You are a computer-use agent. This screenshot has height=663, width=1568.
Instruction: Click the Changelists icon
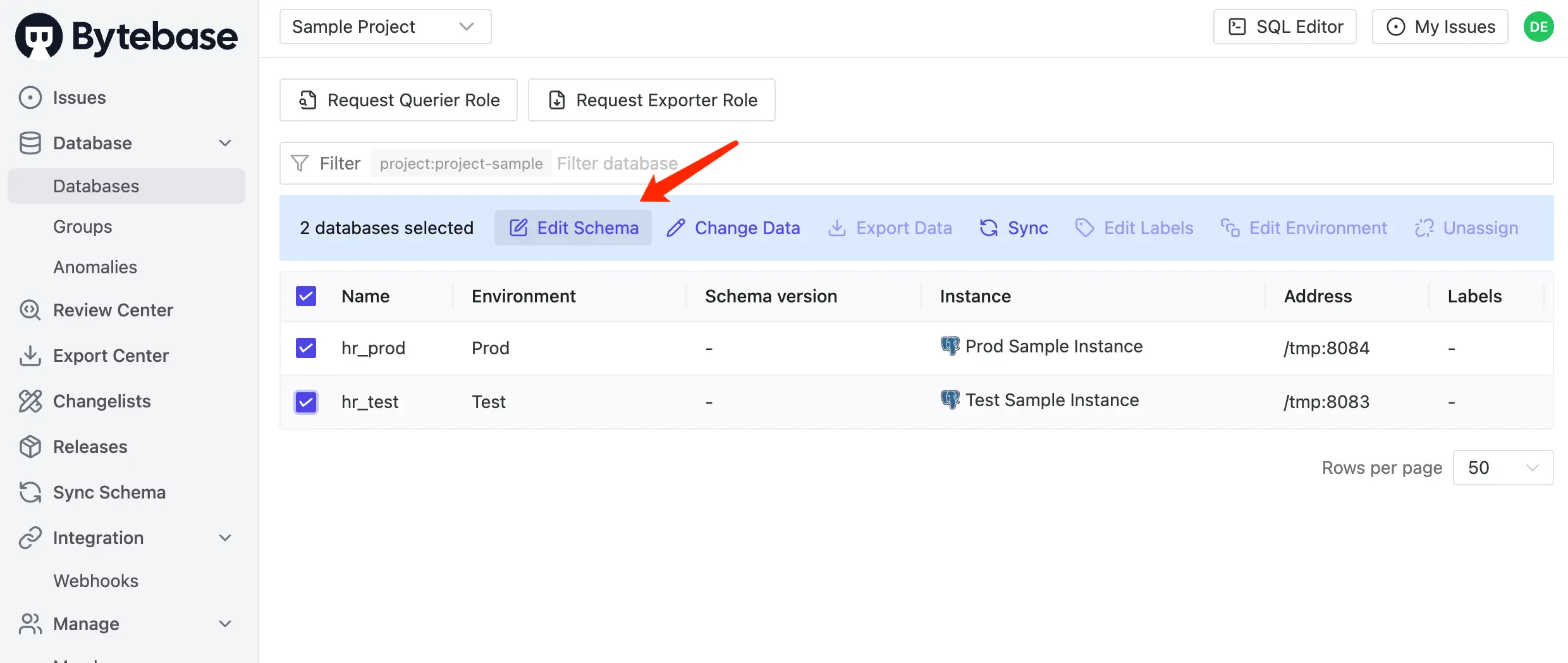(30, 401)
